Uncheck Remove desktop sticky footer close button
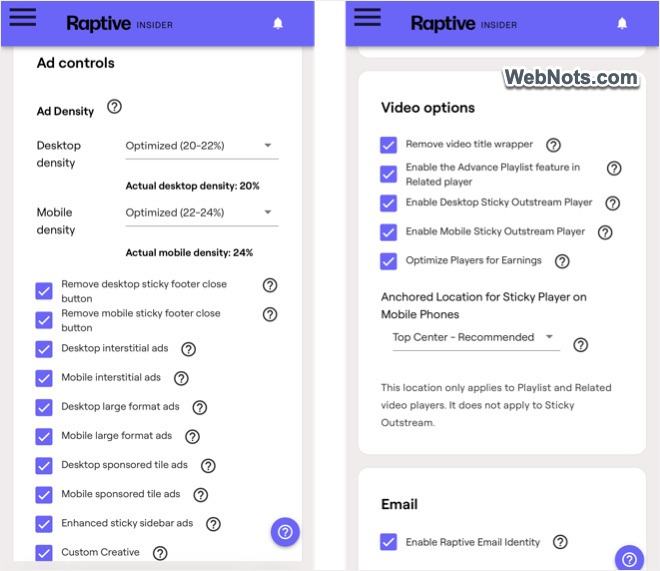 click(44, 291)
